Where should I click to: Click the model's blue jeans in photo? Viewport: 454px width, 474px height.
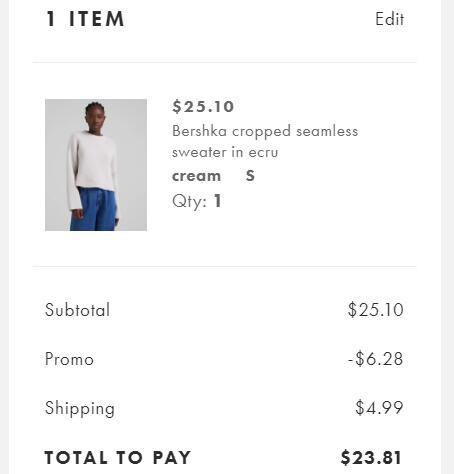coord(93,209)
